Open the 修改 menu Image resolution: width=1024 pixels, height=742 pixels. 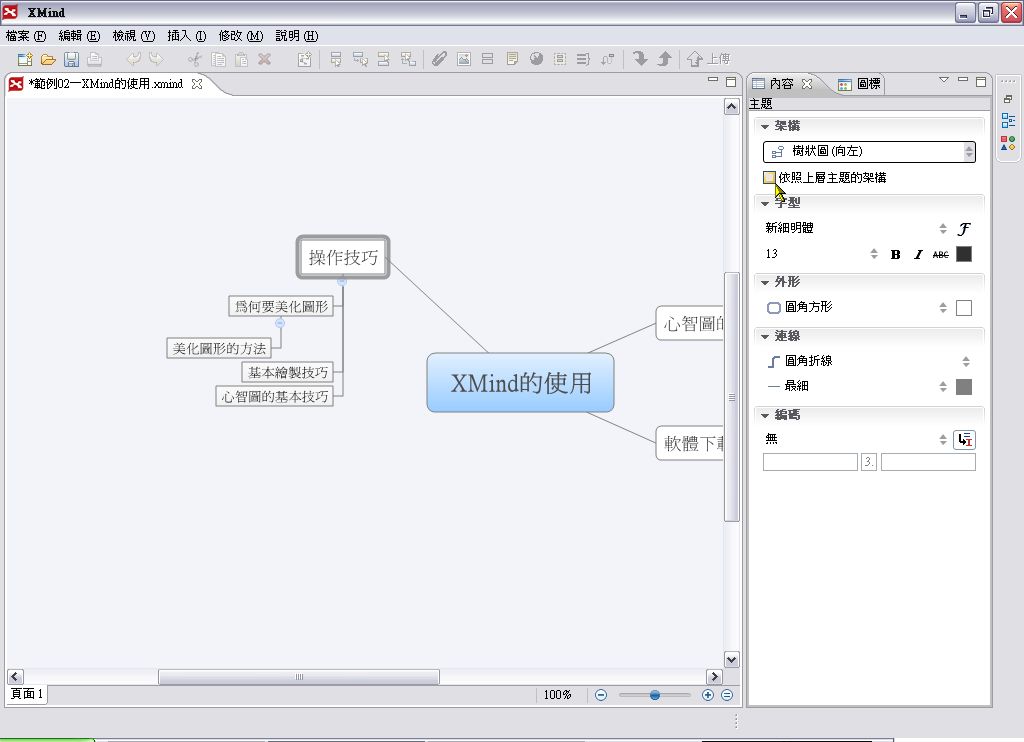[241, 36]
